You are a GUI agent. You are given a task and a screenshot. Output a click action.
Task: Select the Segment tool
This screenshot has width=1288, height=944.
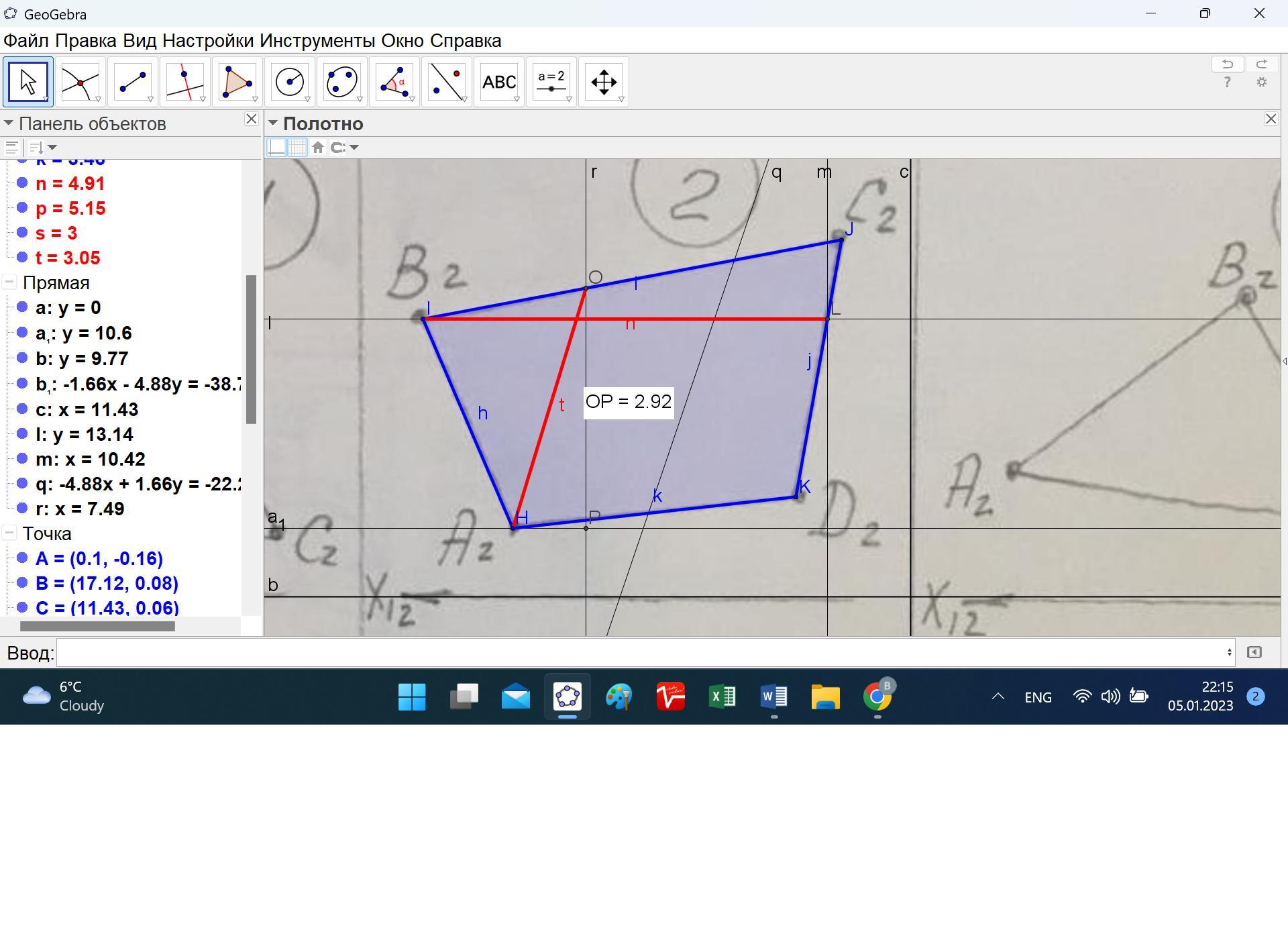pos(132,82)
